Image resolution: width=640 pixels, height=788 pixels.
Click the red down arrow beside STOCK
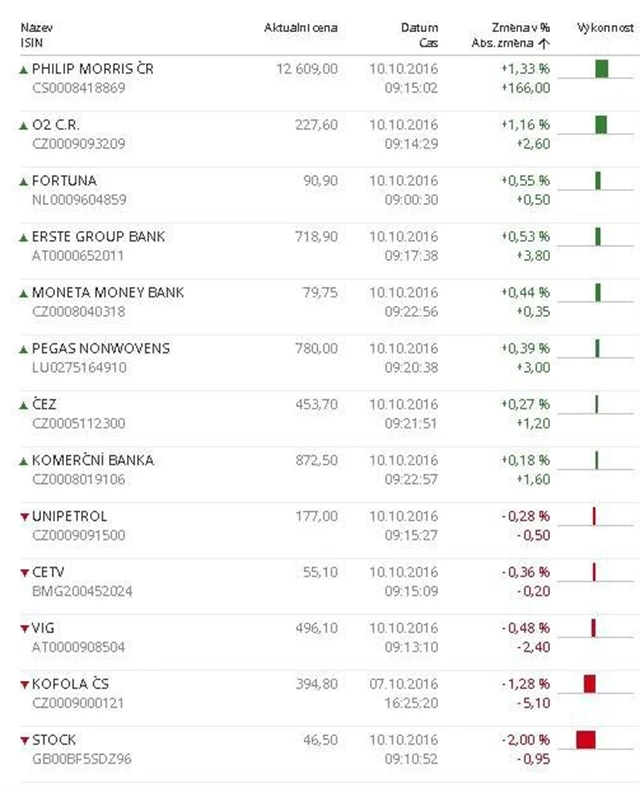24,741
